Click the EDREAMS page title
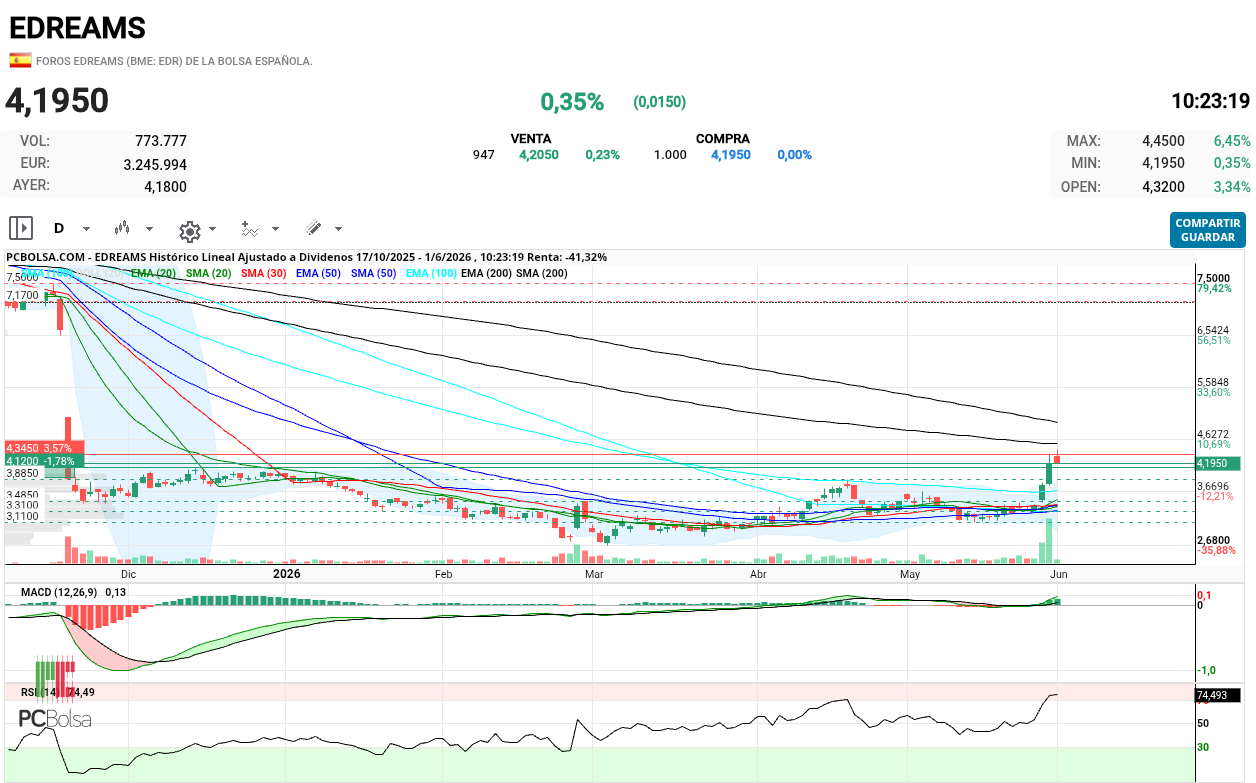Image resolution: width=1256 pixels, height=783 pixels. 77,28
